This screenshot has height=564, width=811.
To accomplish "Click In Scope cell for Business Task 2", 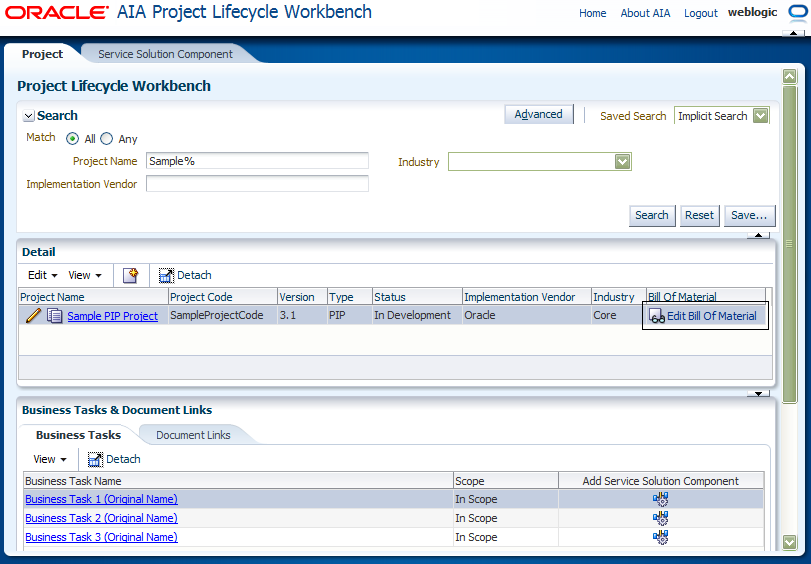I will 506,518.
